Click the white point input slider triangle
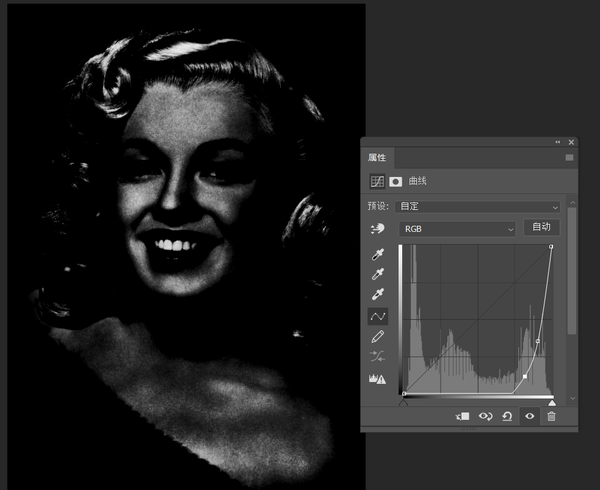This screenshot has height=490, width=600. click(551, 403)
